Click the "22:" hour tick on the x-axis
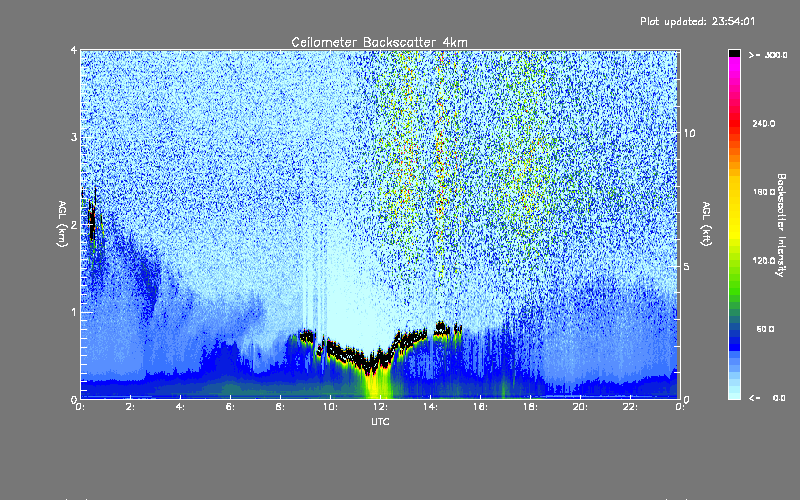 click(630, 407)
